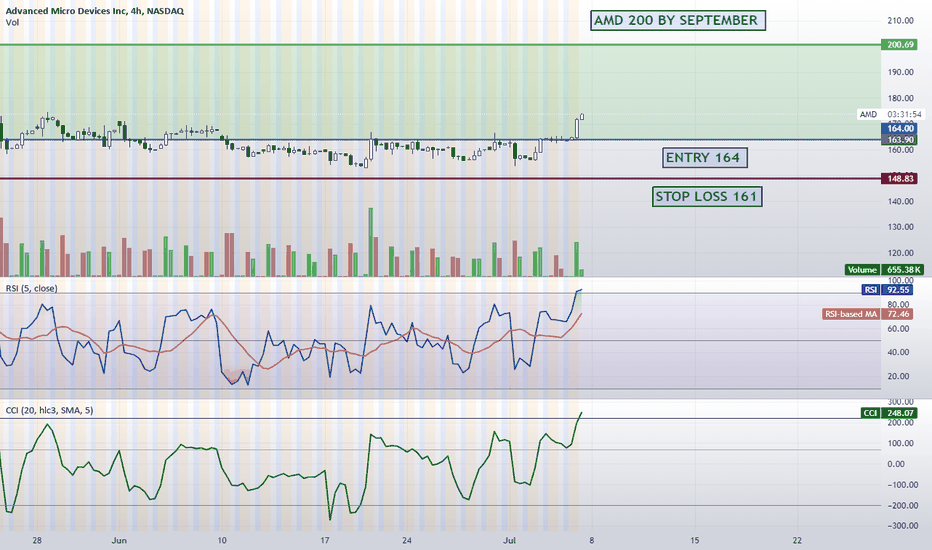Click the 180.00 price axis label
The height and width of the screenshot is (550, 932).
(900, 98)
